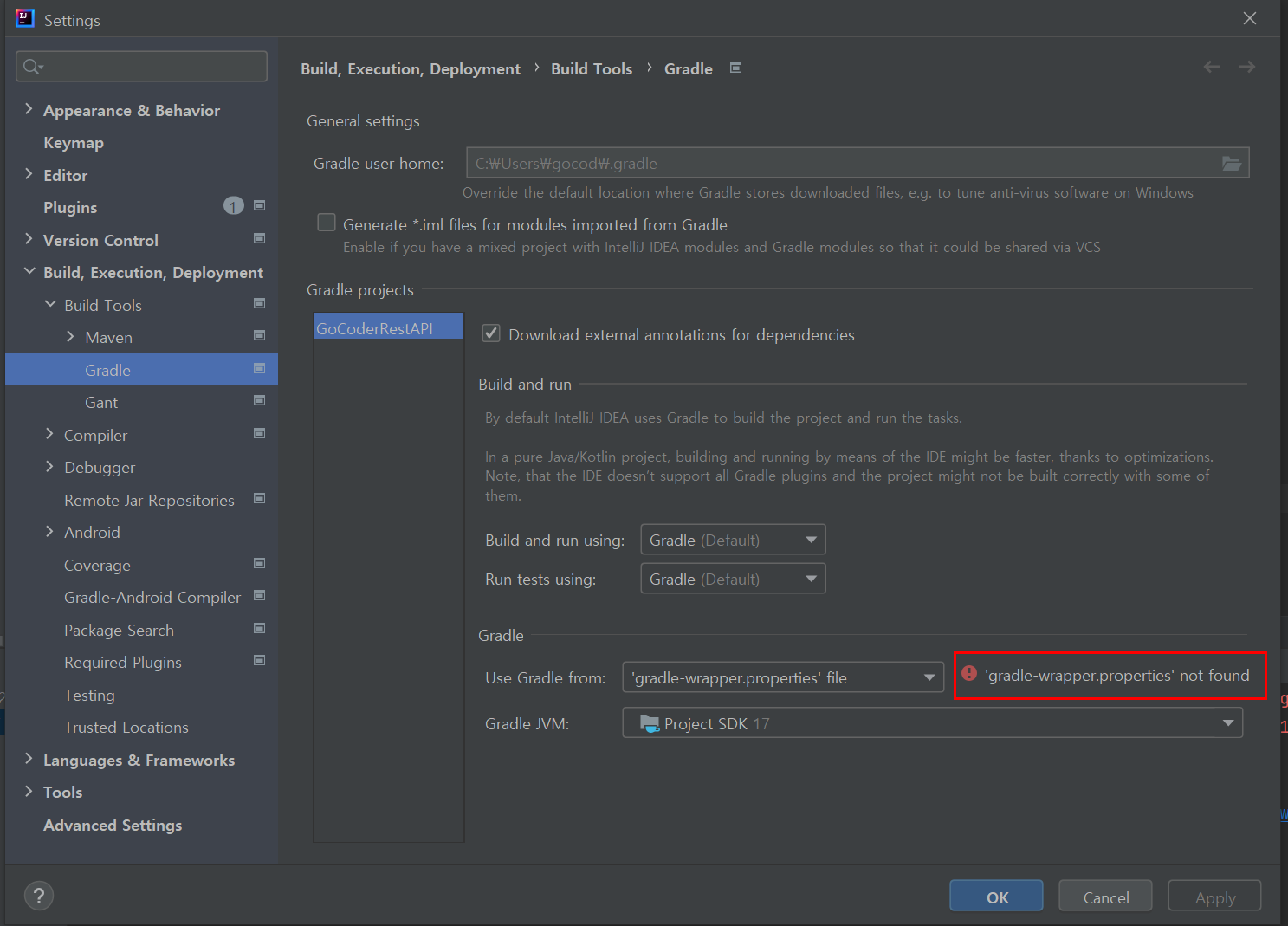The height and width of the screenshot is (926, 1288).
Task: Click "'gradle-wrapper.properties' not found" message
Action: pyautogui.click(x=1116, y=676)
